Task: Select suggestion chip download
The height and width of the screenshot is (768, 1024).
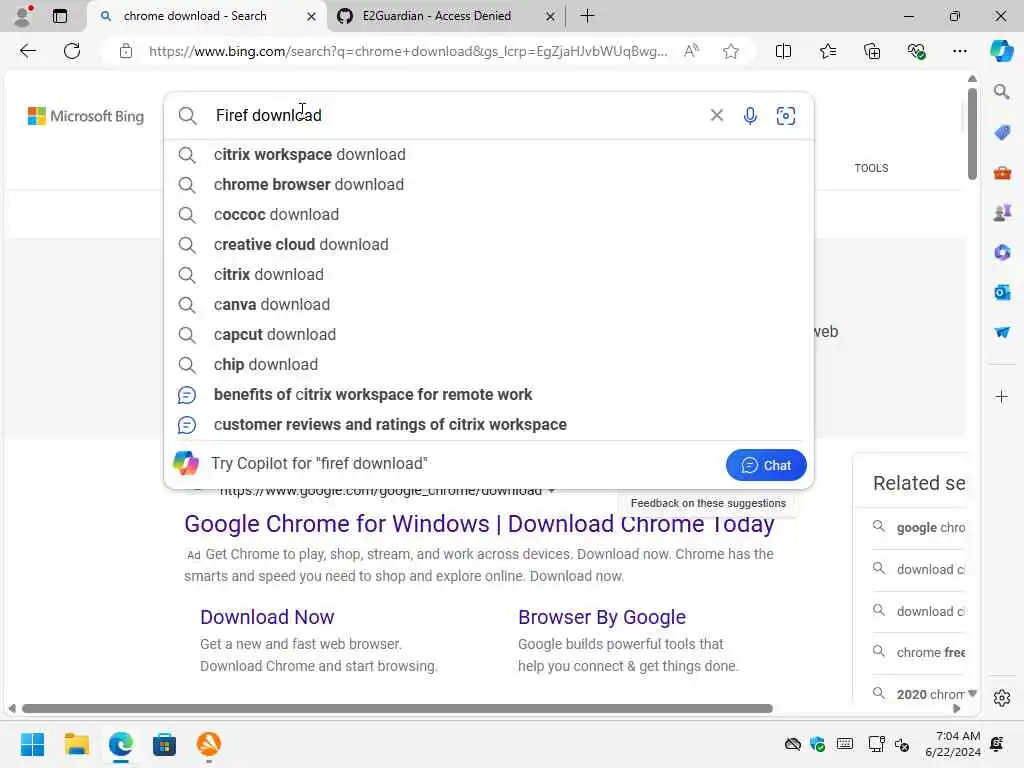Action: (488, 365)
